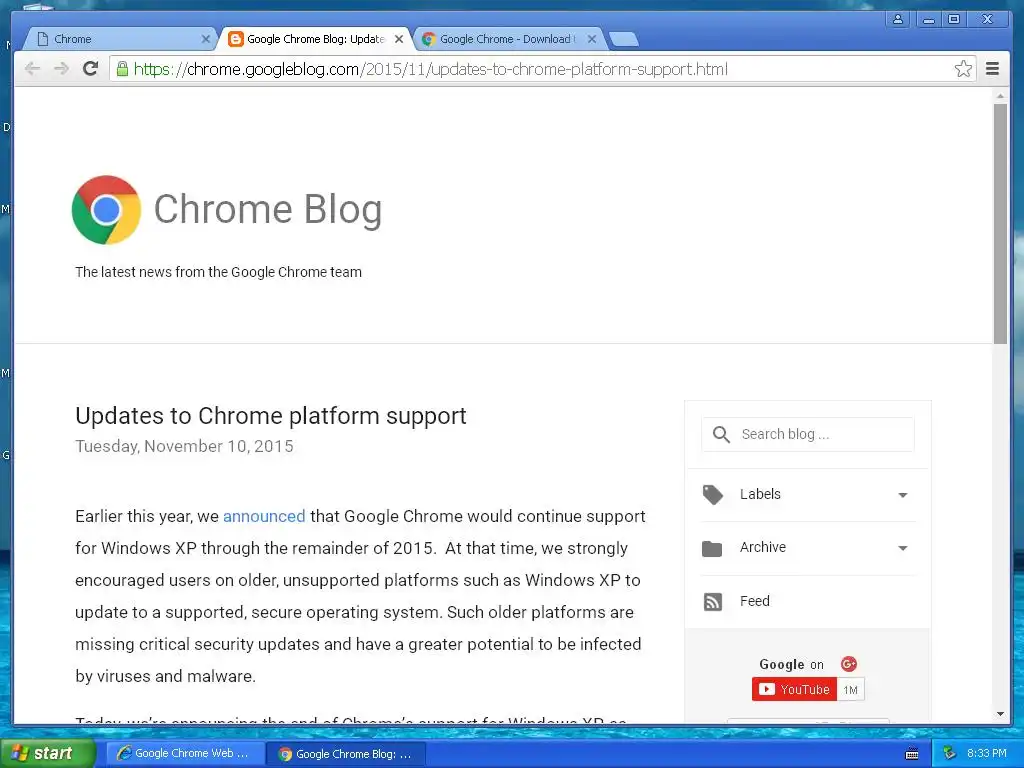Image resolution: width=1024 pixels, height=768 pixels.
Task: Click the scrollbar down arrow
Action: [1000, 714]
